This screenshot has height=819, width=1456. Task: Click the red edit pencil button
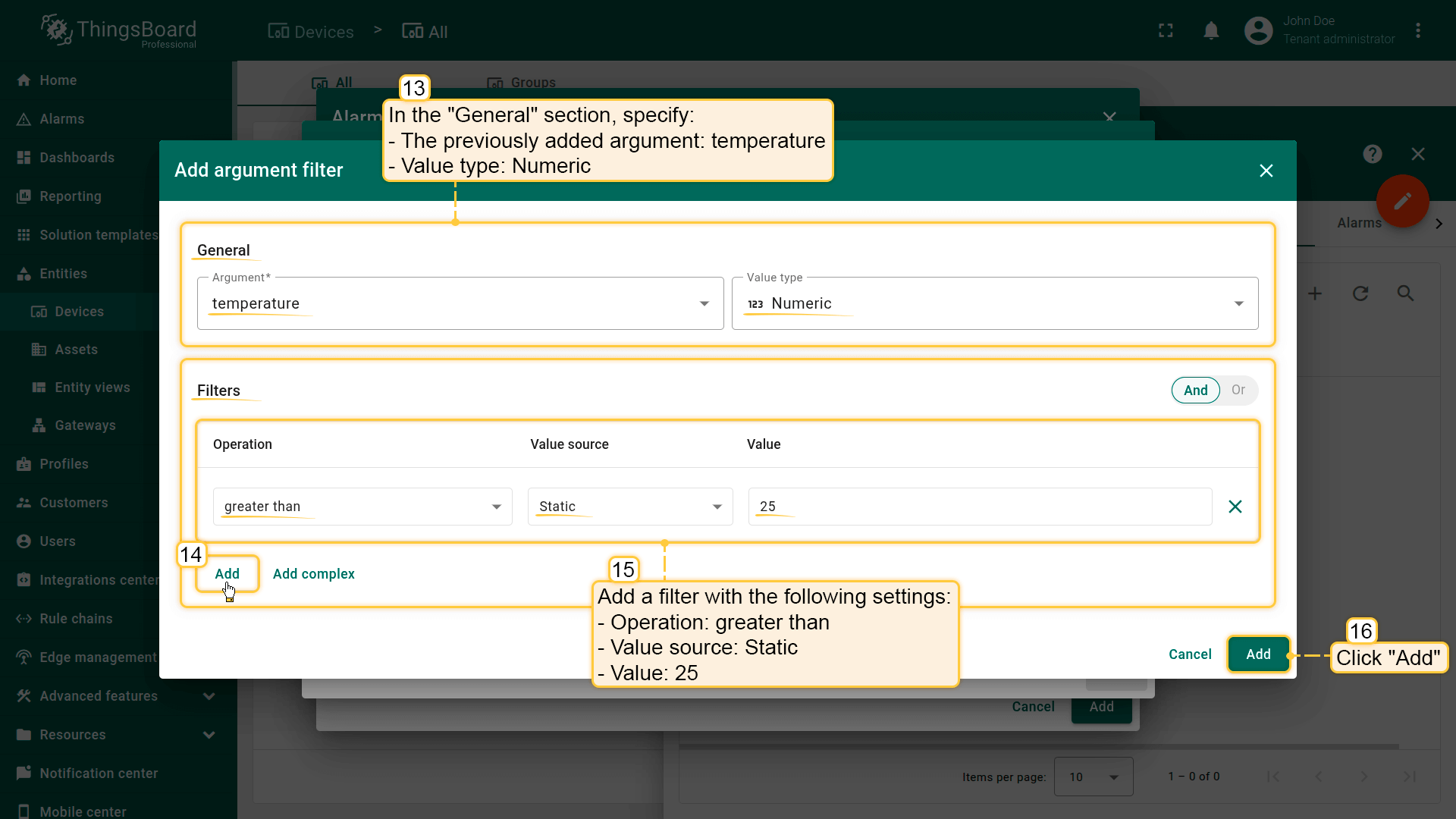[1402, 201]
